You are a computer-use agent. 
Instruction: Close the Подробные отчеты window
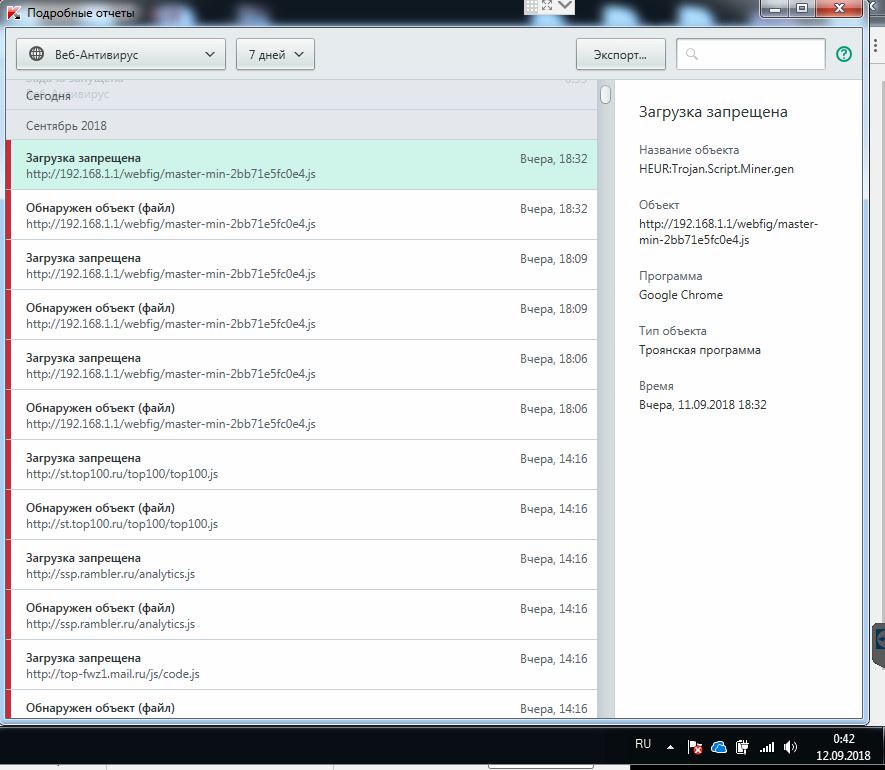click(x=839, y=8)
